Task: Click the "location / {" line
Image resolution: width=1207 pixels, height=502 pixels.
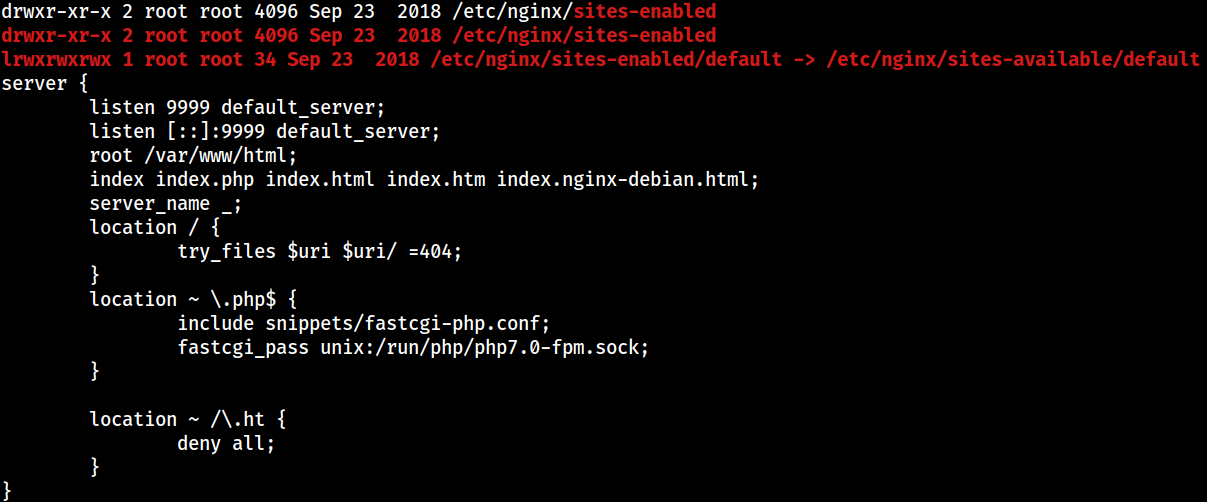Action: pyautogui.click(x=155, y=227)
